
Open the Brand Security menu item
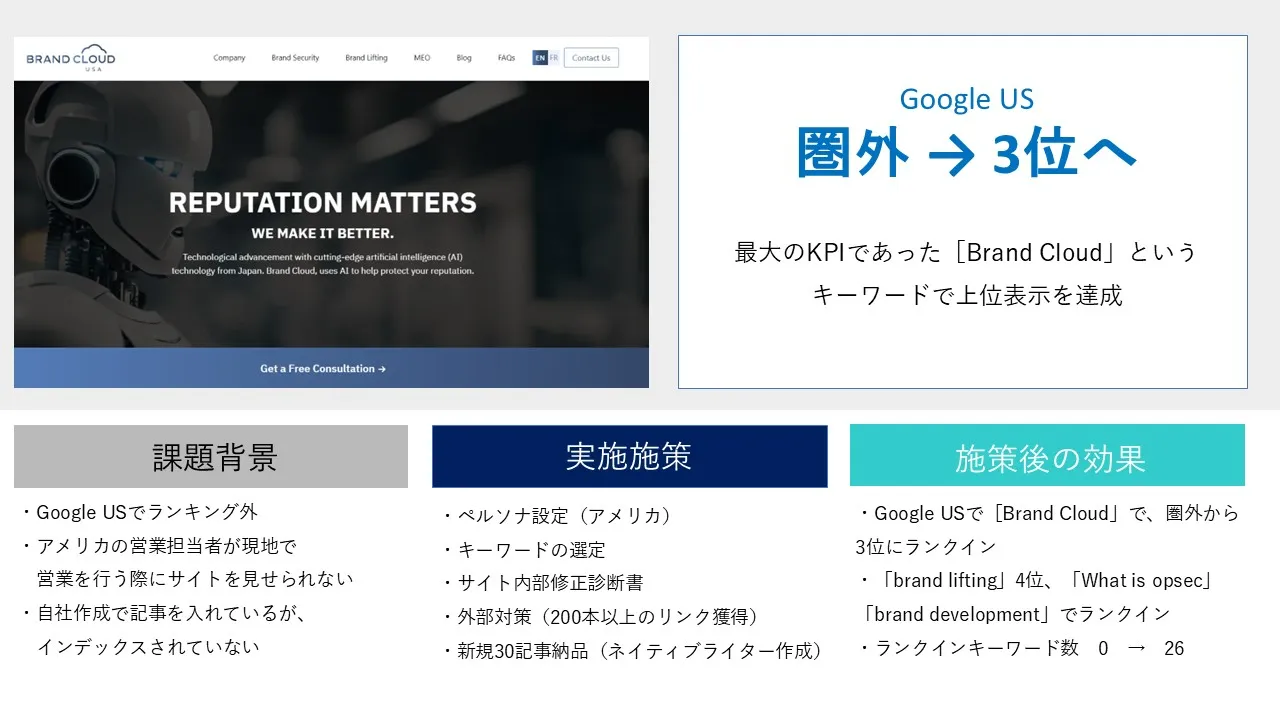coord(295,58)
